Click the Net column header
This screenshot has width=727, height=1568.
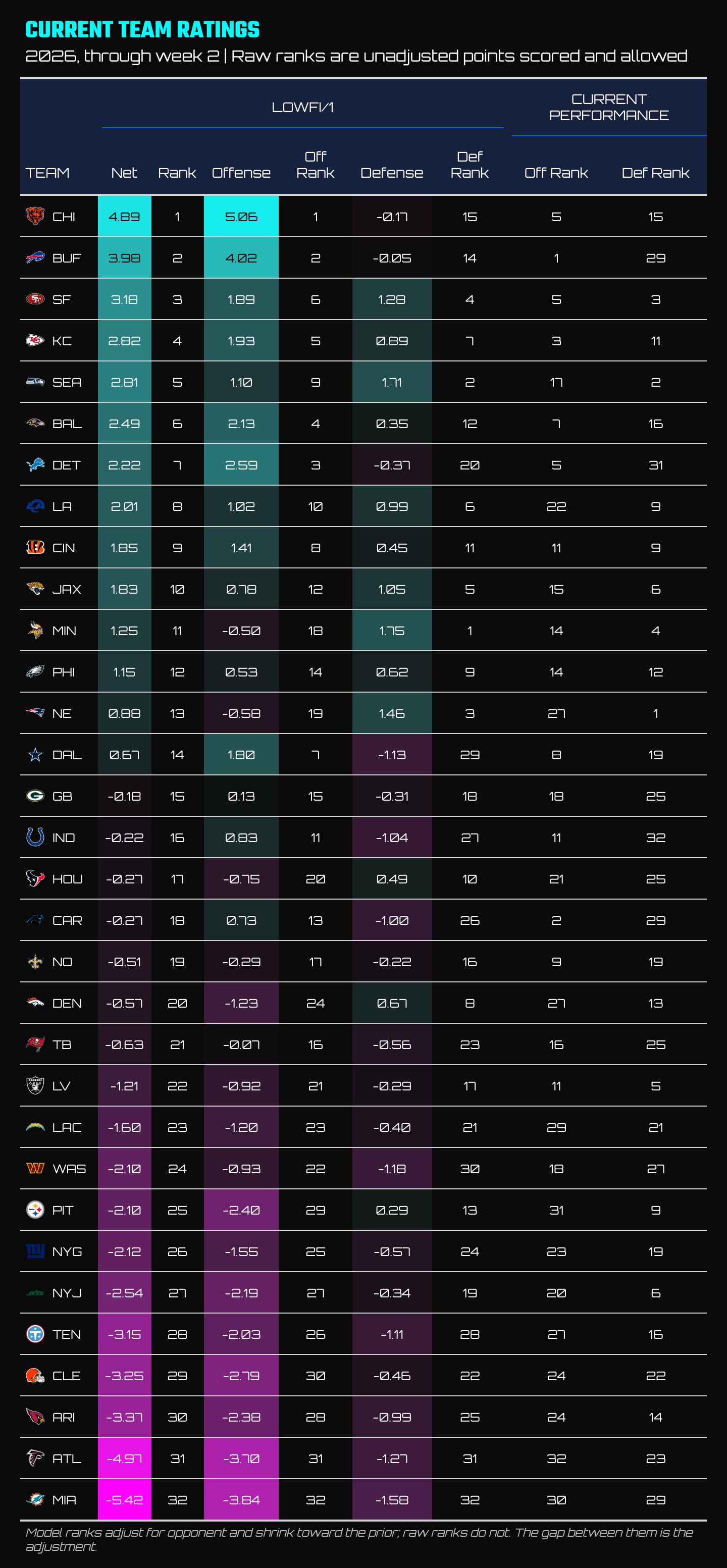(x=124, y=173)
